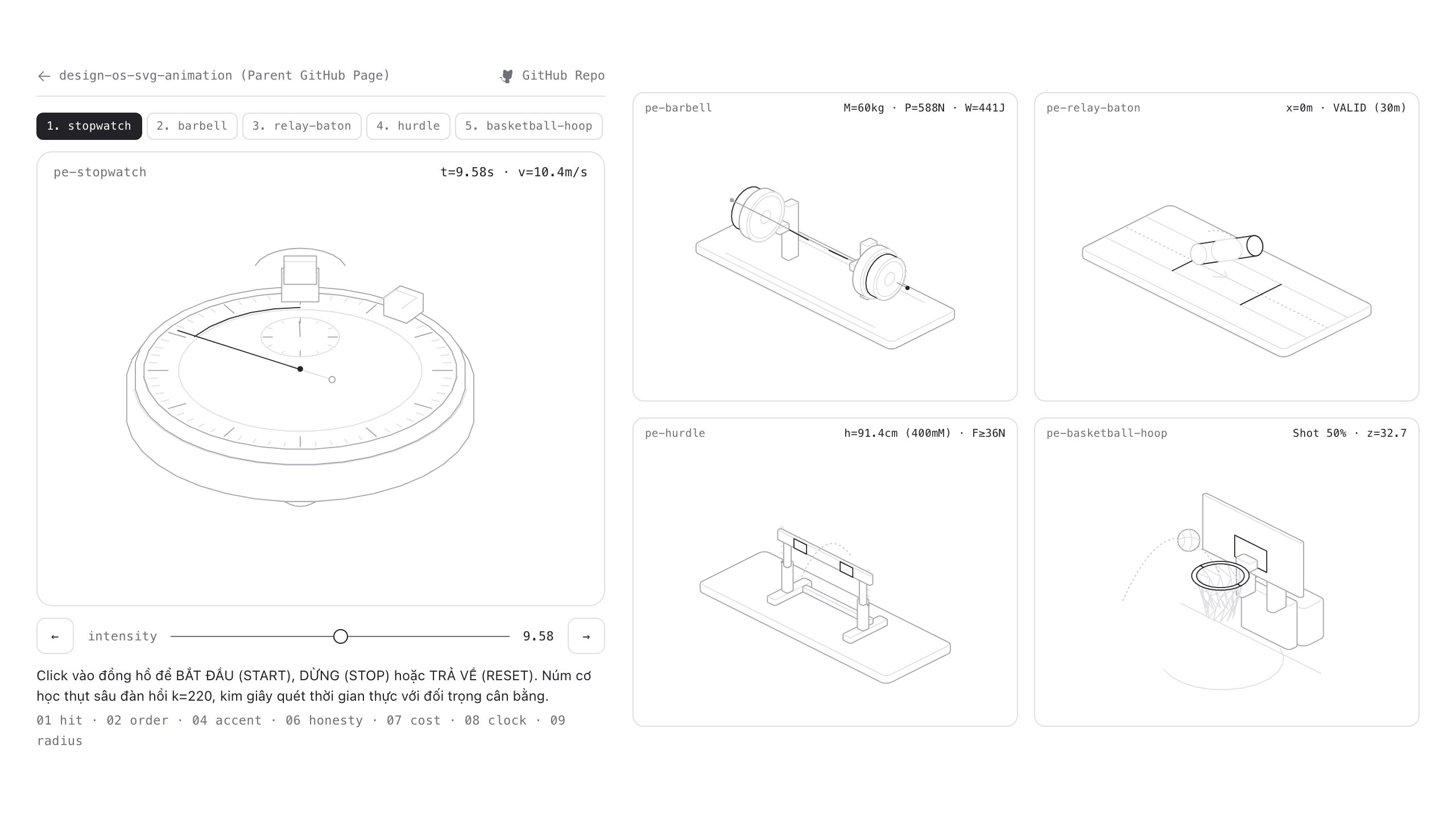This screenshot has width=1456, height=819.
Task: Click the h=91.4cm (400mM) · F≥36N readout
Action: tap(925, 433)
